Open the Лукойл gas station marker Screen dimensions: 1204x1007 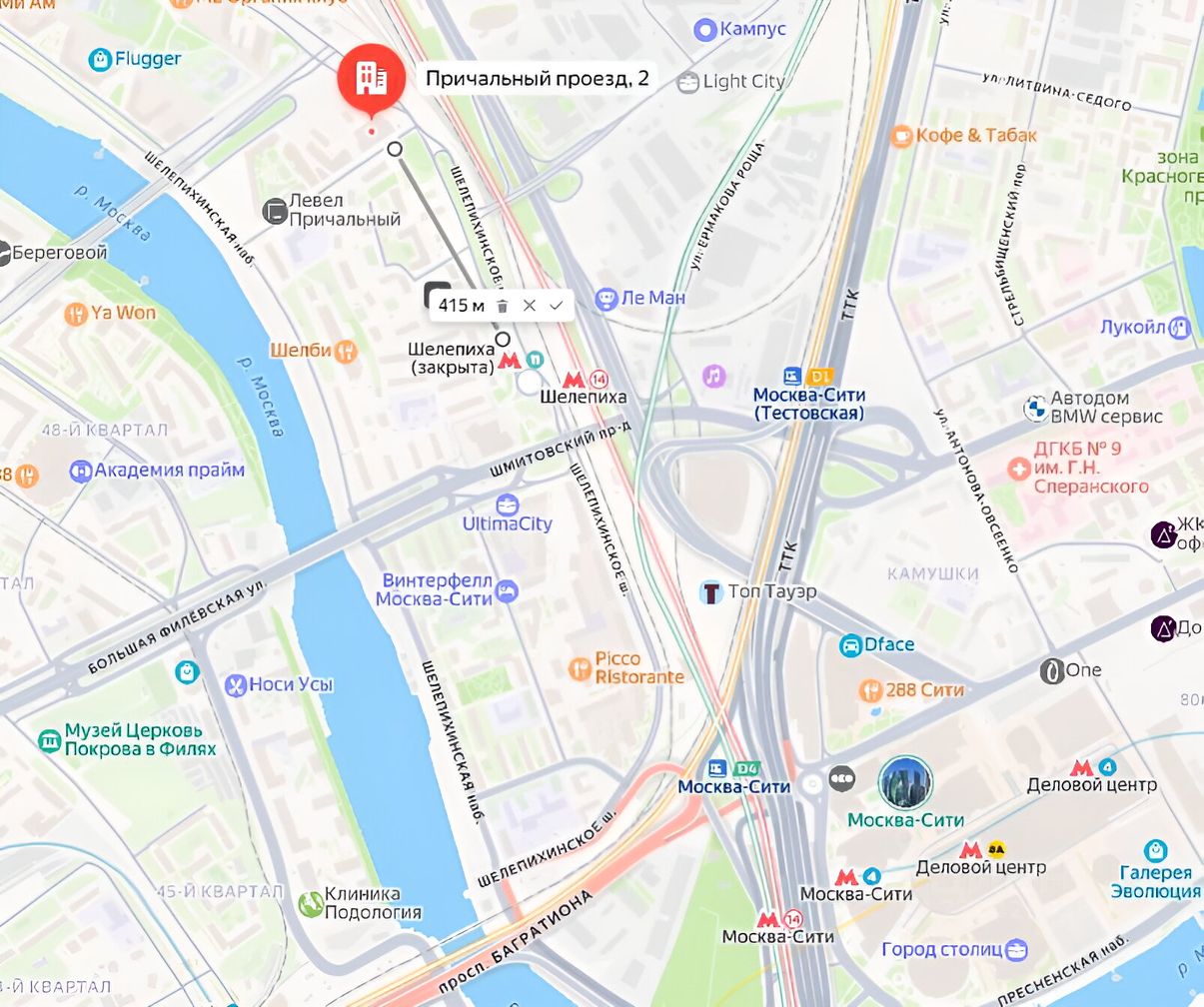coord(1180,327)
